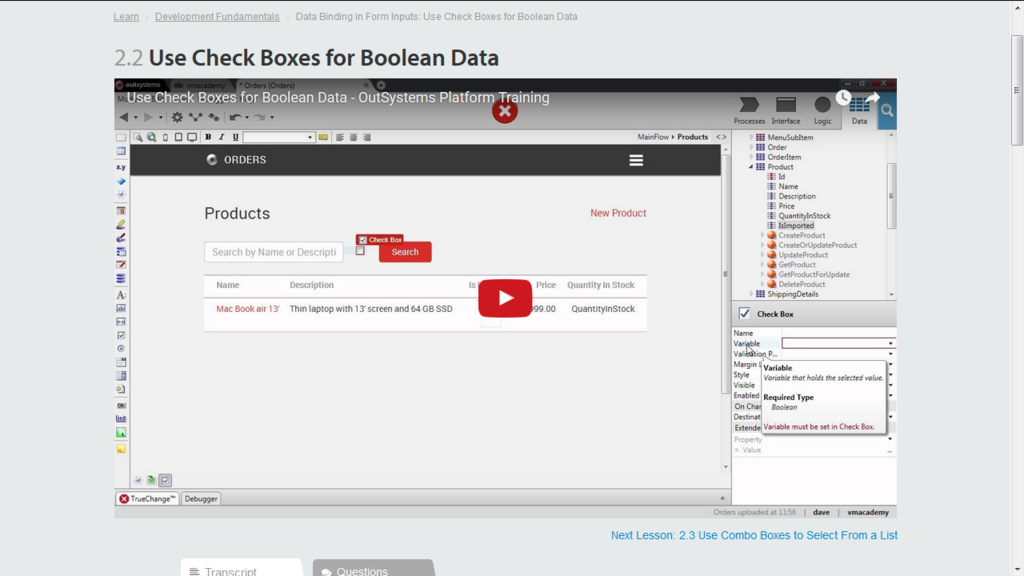
Task: Select the Label A: widget tool
Action: [x=121, y=295]
